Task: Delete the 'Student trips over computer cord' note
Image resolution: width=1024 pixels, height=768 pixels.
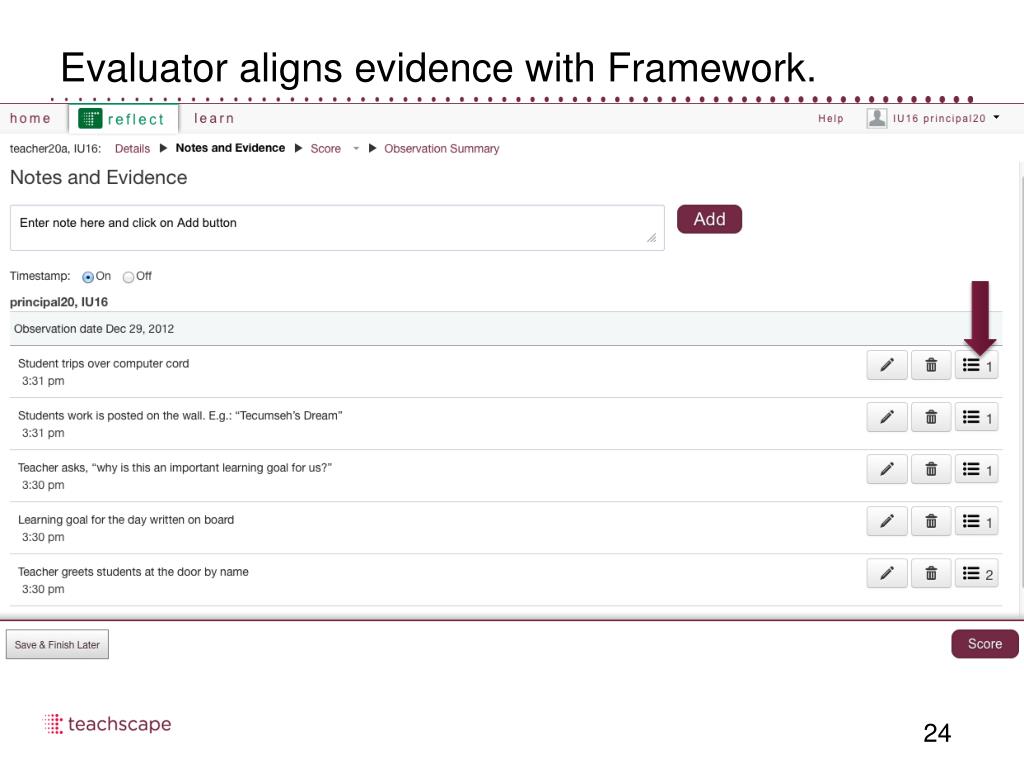Action: click(931, 366)
